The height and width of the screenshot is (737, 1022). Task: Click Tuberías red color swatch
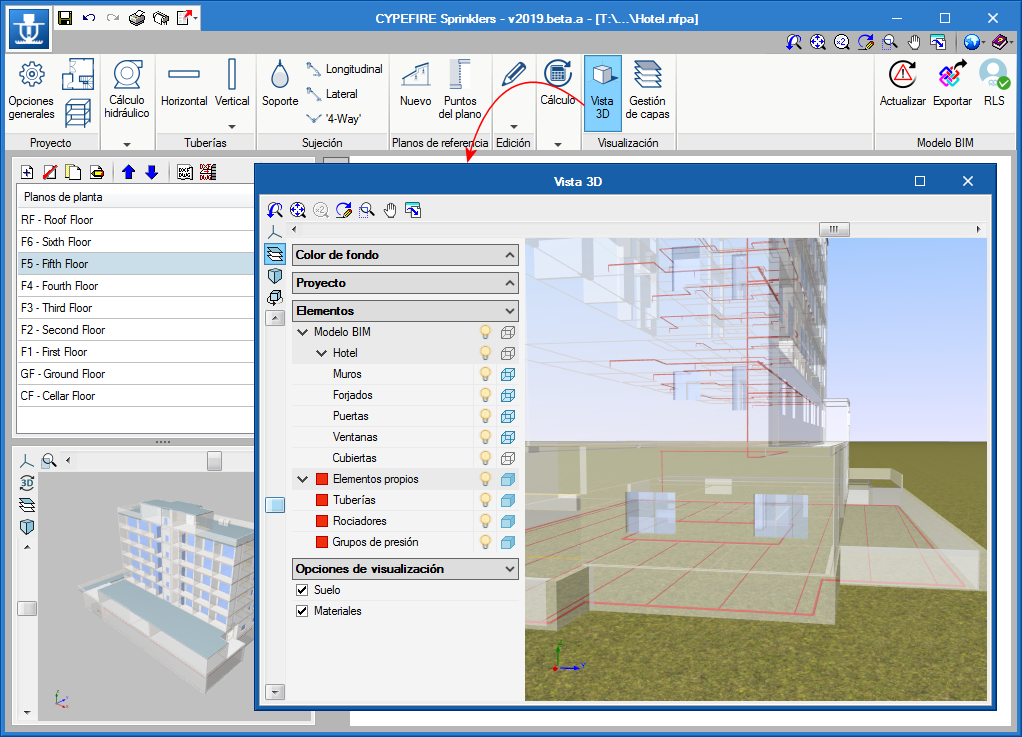point(321,500)
